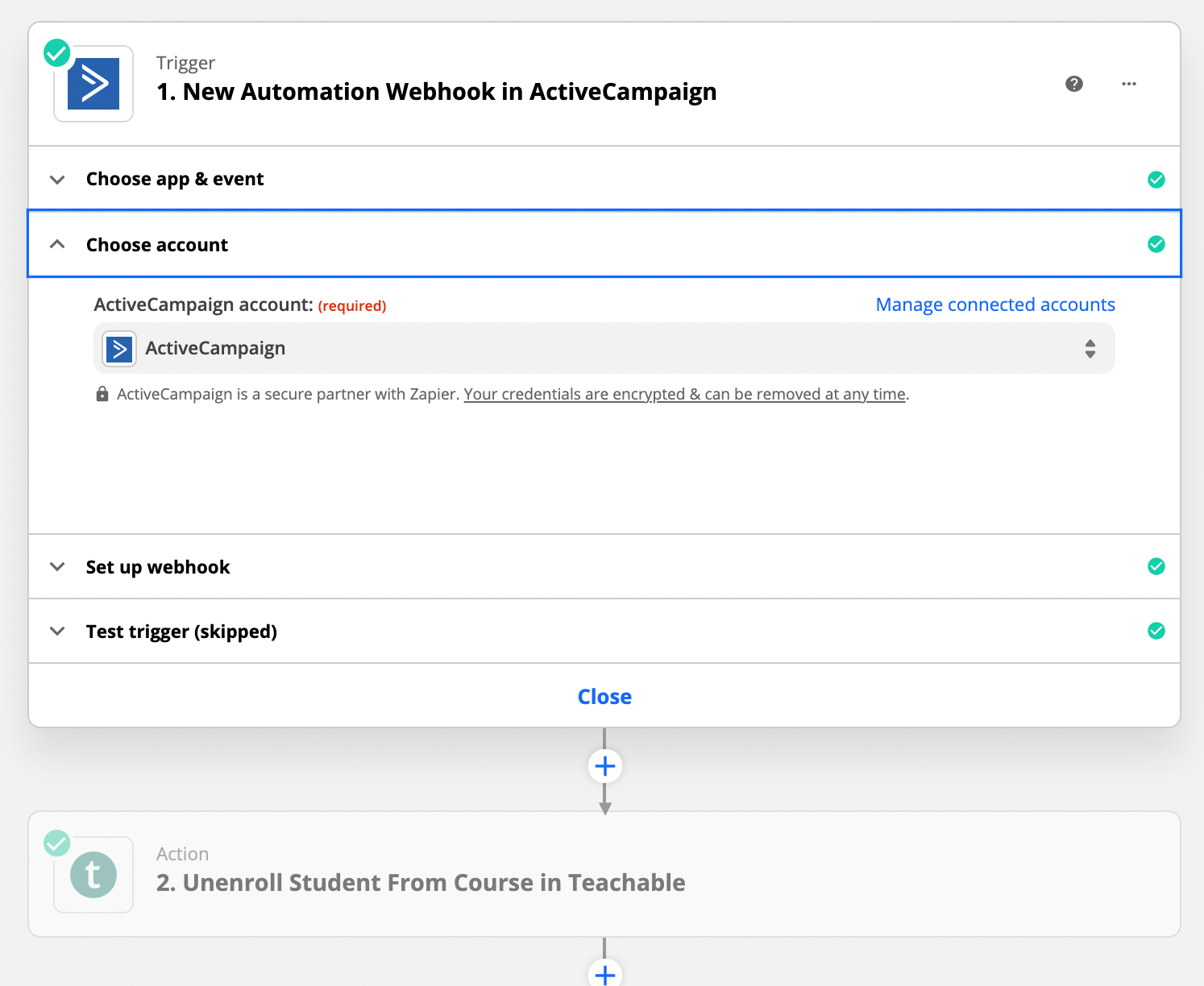Click the Set up webhook heading text
Screen dimensions: 1204x986
(x=158, y=567)
